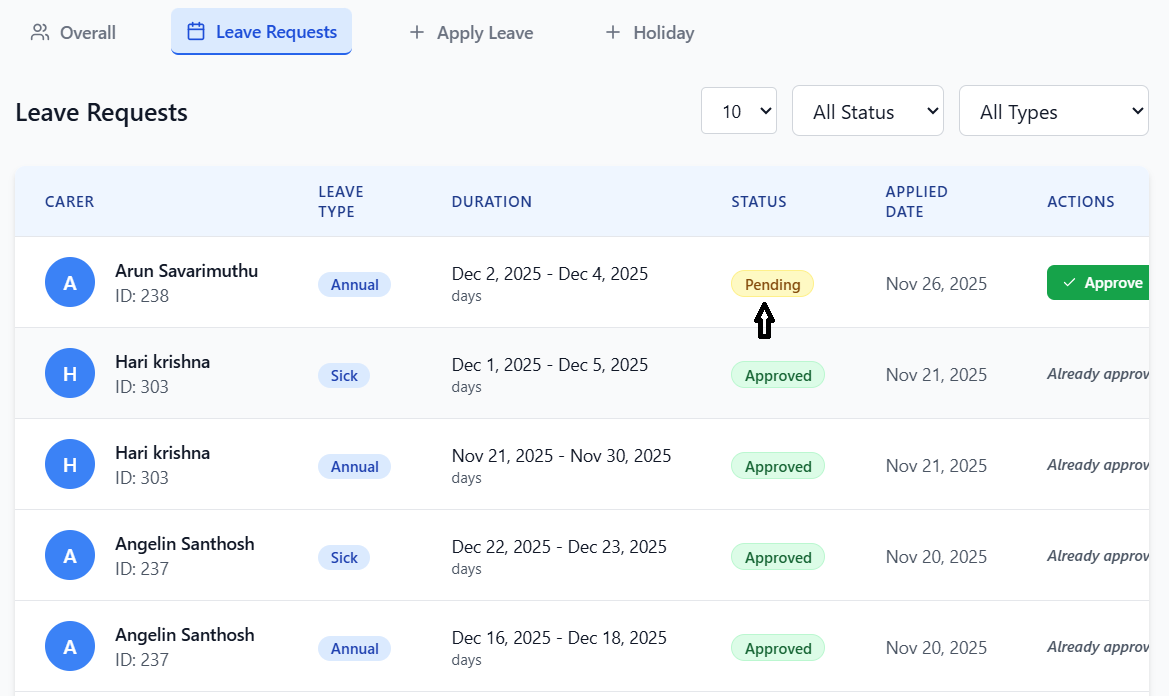This screenshot has width=1169, height=696.
Task: Open the rows-per-page dropdown showing 10
Action: click(739, 111)
